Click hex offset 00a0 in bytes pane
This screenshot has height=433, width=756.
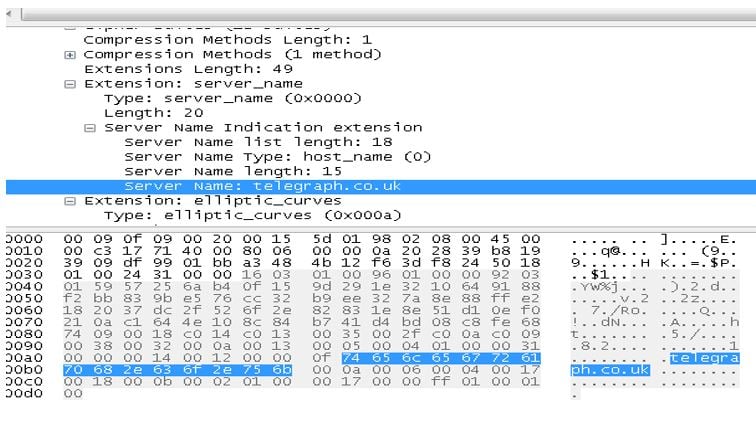point(24,358)
